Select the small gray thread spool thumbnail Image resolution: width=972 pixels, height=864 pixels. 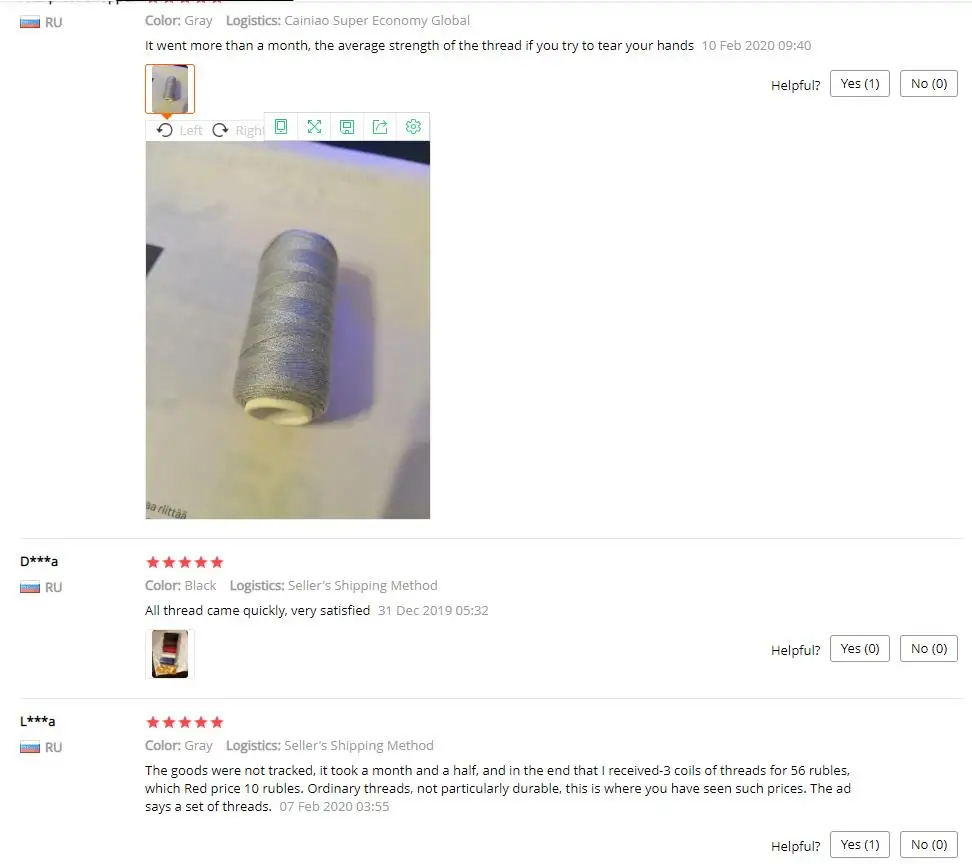pyautogui.click(x=170, y=89)
